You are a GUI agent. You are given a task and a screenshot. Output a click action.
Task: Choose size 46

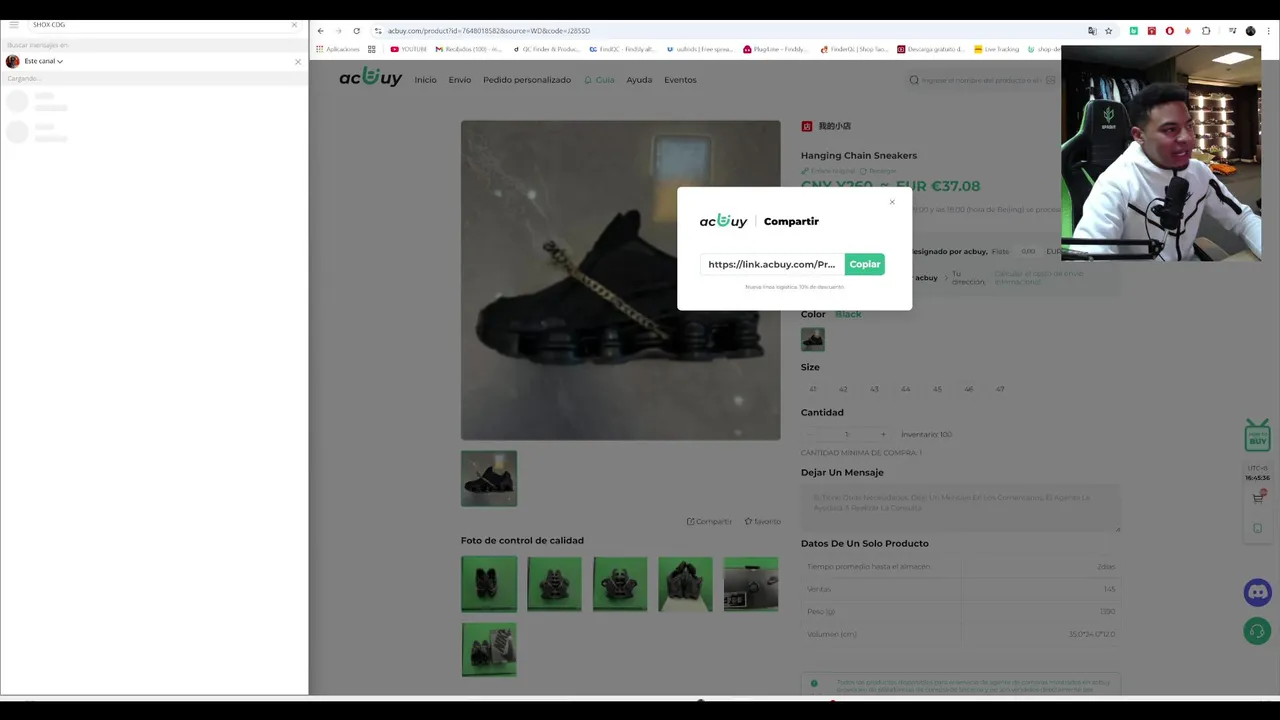969,389
